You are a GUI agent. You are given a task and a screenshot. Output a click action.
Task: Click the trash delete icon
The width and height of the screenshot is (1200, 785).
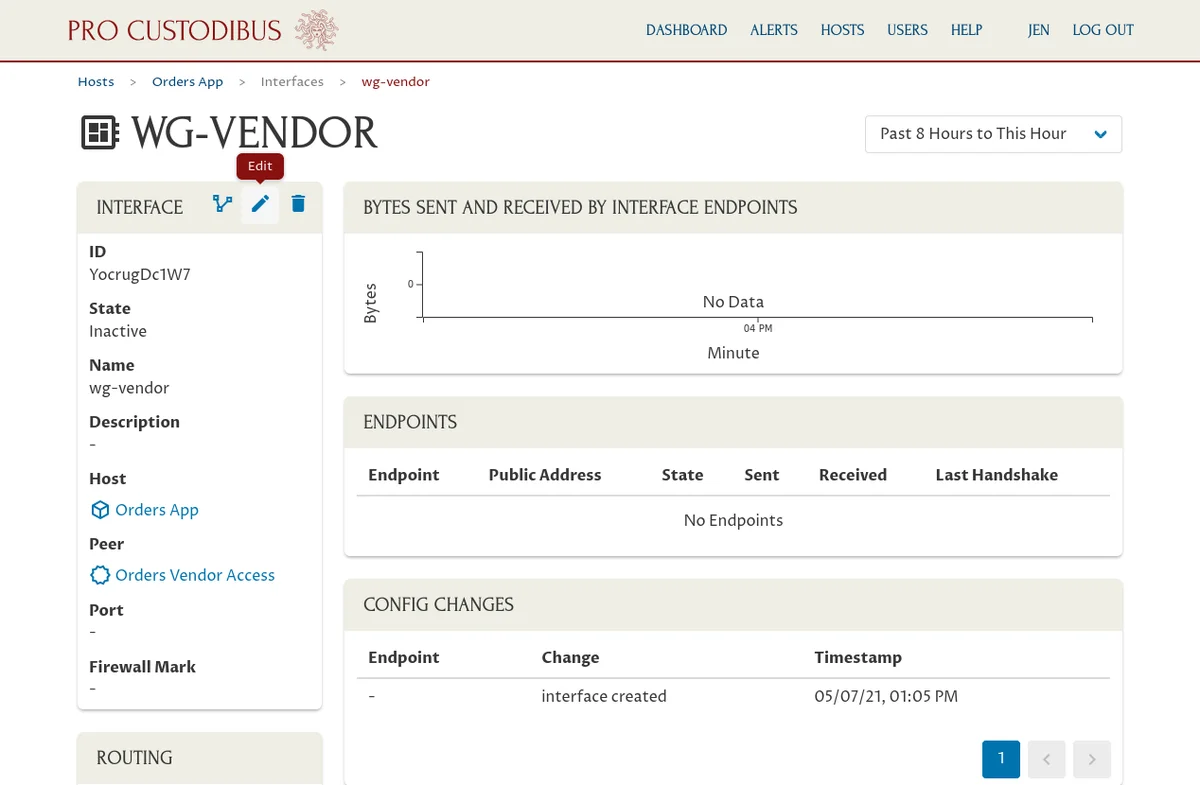[298, 204]
